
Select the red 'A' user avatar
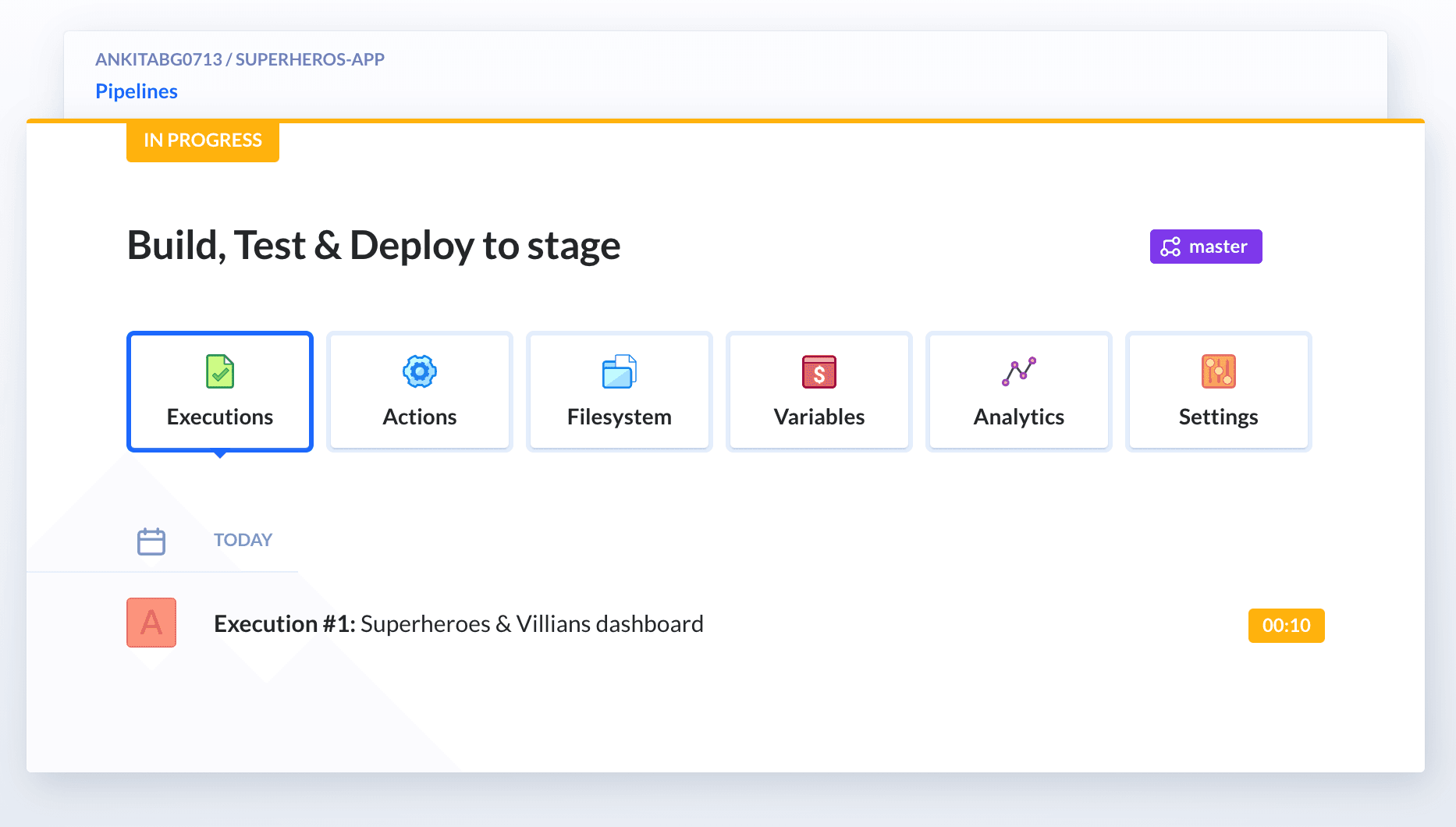(151, 623)
